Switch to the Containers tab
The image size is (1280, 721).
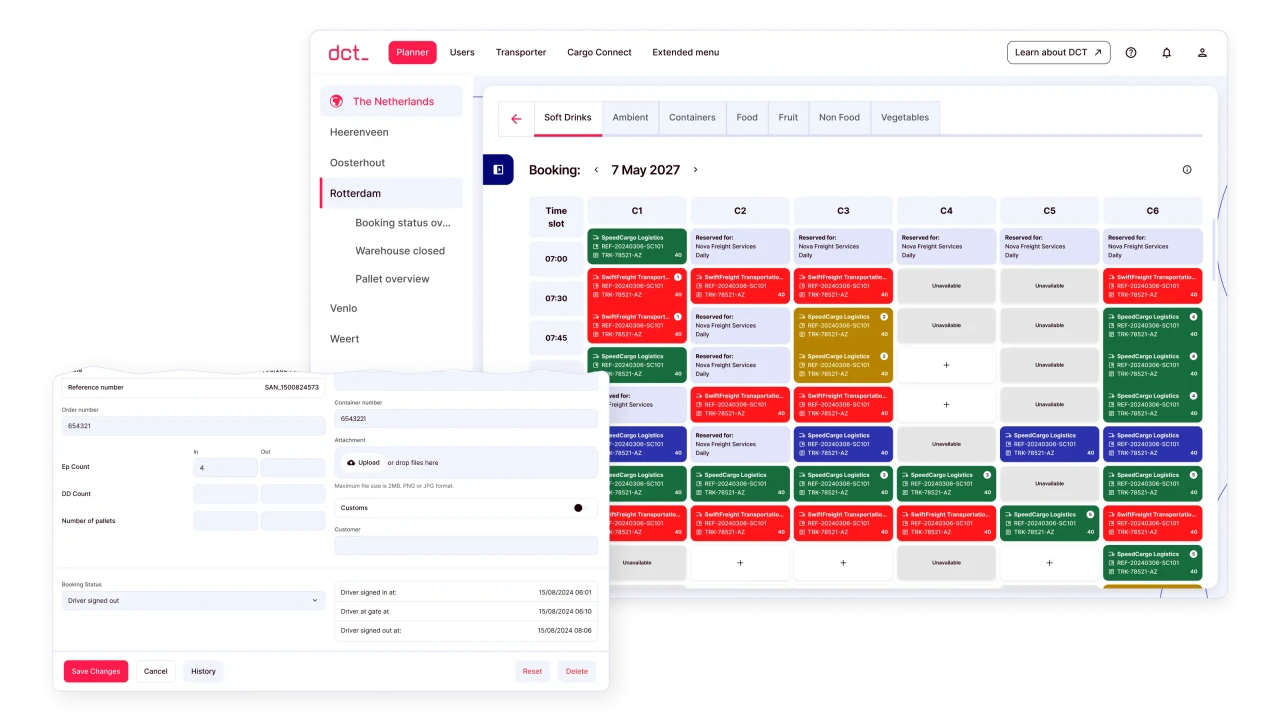tap(692, 118)
